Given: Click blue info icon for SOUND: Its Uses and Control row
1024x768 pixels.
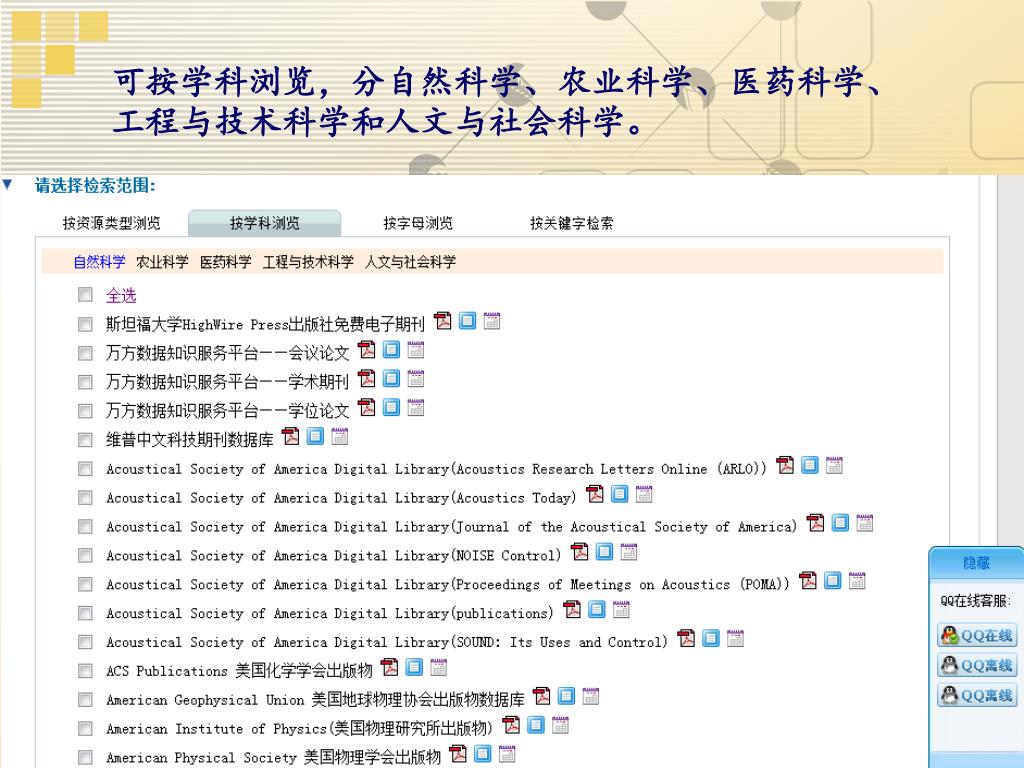Looking at the screenshot, I should pyautogui.click(x=711, y=638).
